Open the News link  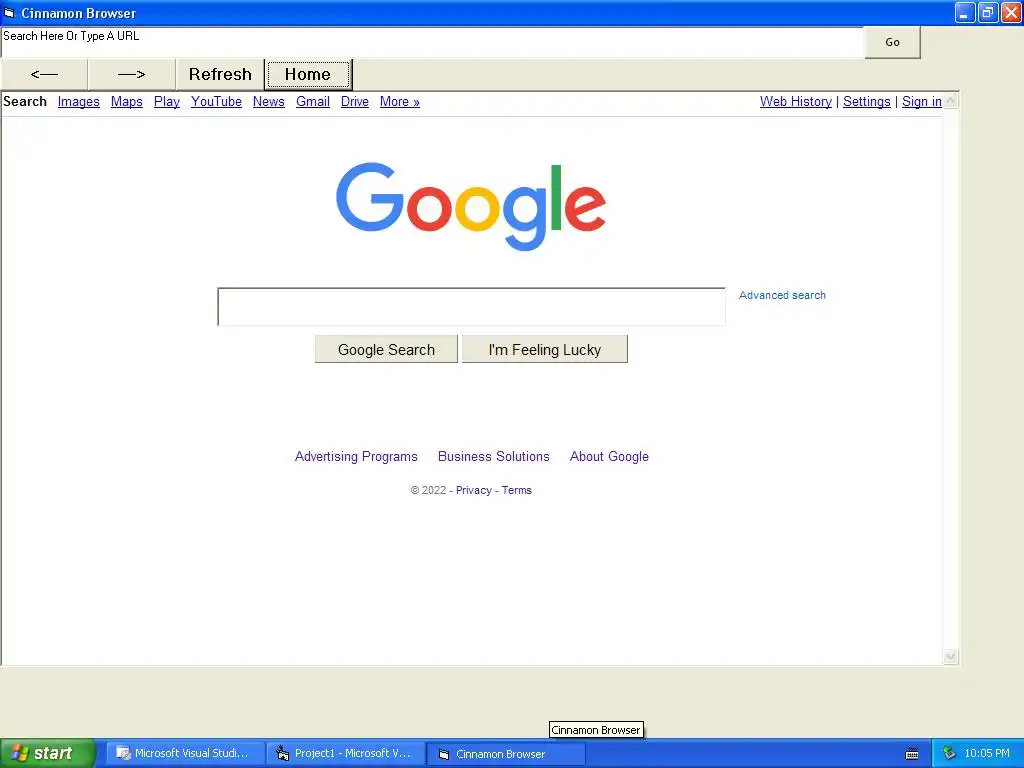[268, 102]
